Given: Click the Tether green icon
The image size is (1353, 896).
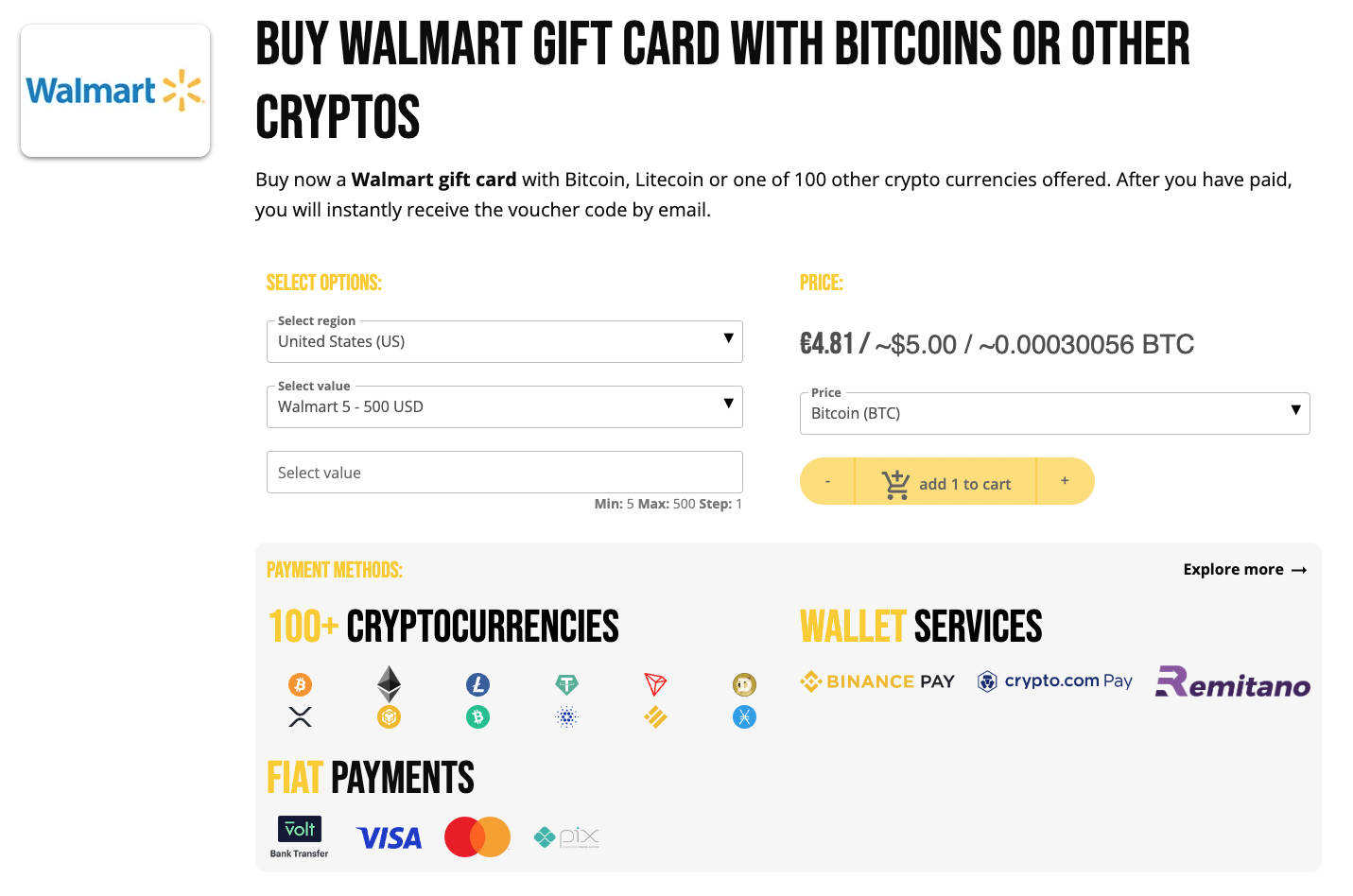Looking at the screenshot, I should (x=566, y=684).
